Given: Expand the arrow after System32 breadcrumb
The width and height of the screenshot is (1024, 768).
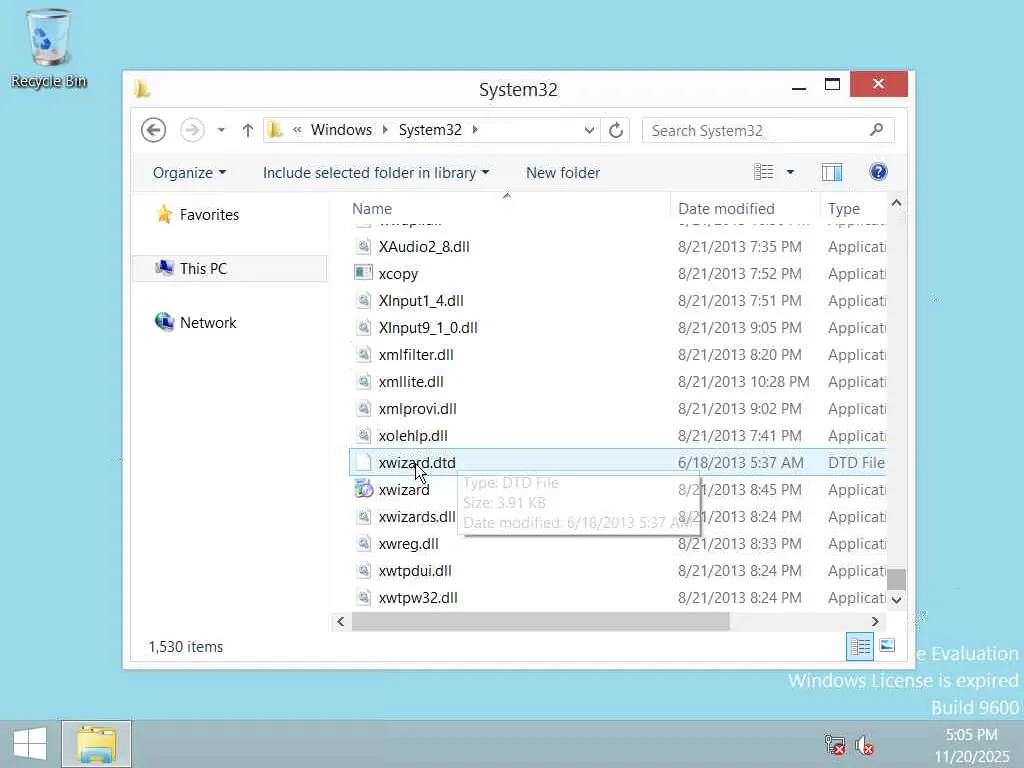Looking at the screenshot, I should [475, 130].
